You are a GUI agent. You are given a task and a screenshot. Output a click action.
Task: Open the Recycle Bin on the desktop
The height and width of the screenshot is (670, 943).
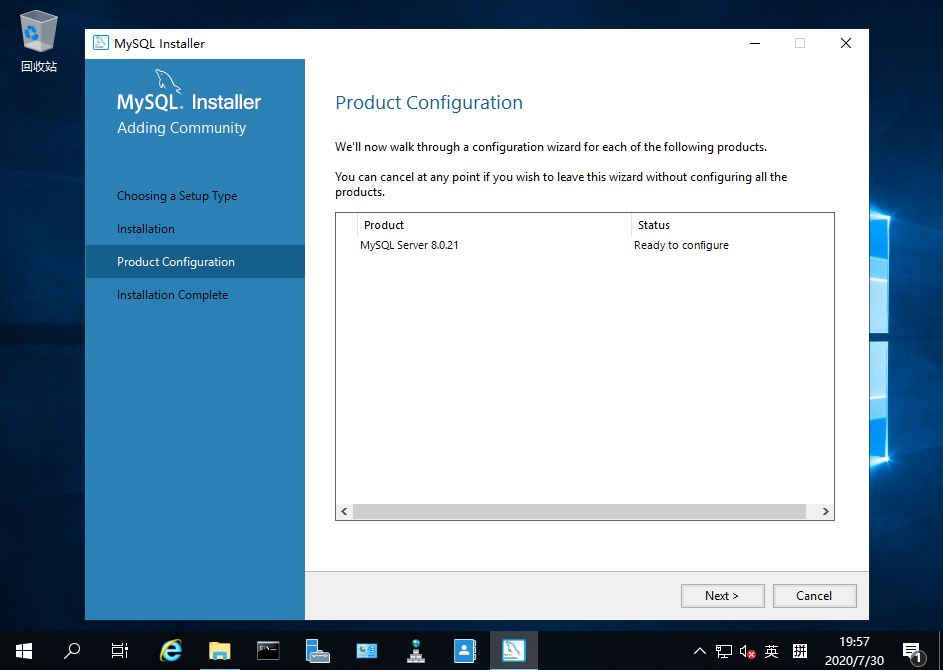[37, 31]
